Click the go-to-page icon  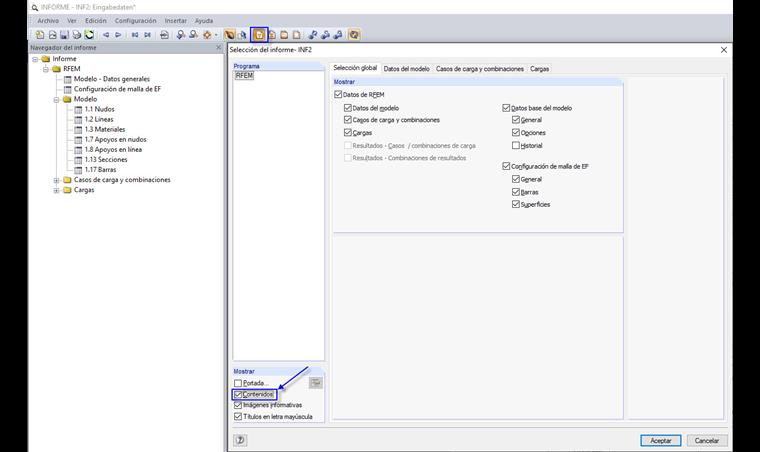[x=164, y=35]
